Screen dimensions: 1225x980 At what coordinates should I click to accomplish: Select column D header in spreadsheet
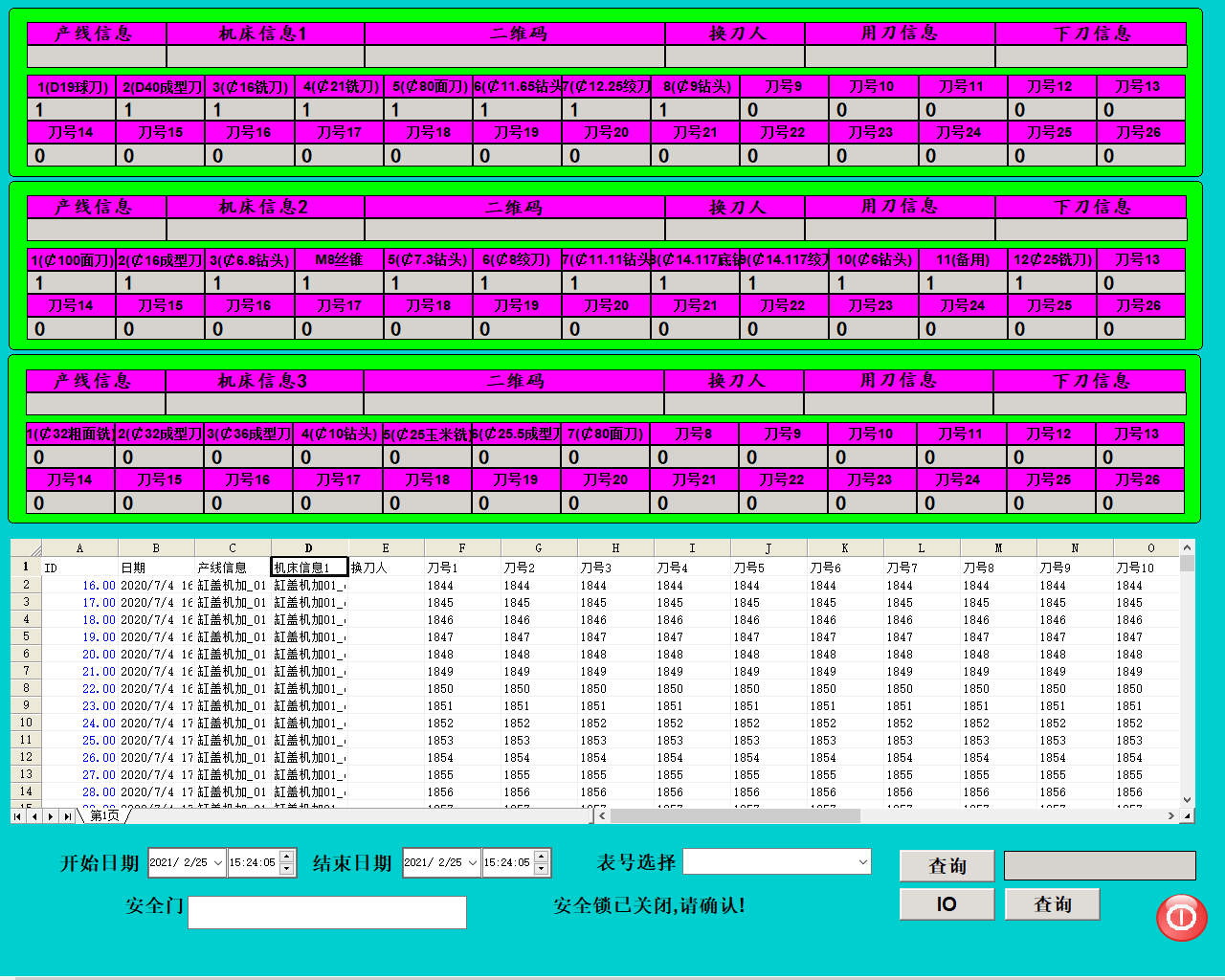coord(308,548)
